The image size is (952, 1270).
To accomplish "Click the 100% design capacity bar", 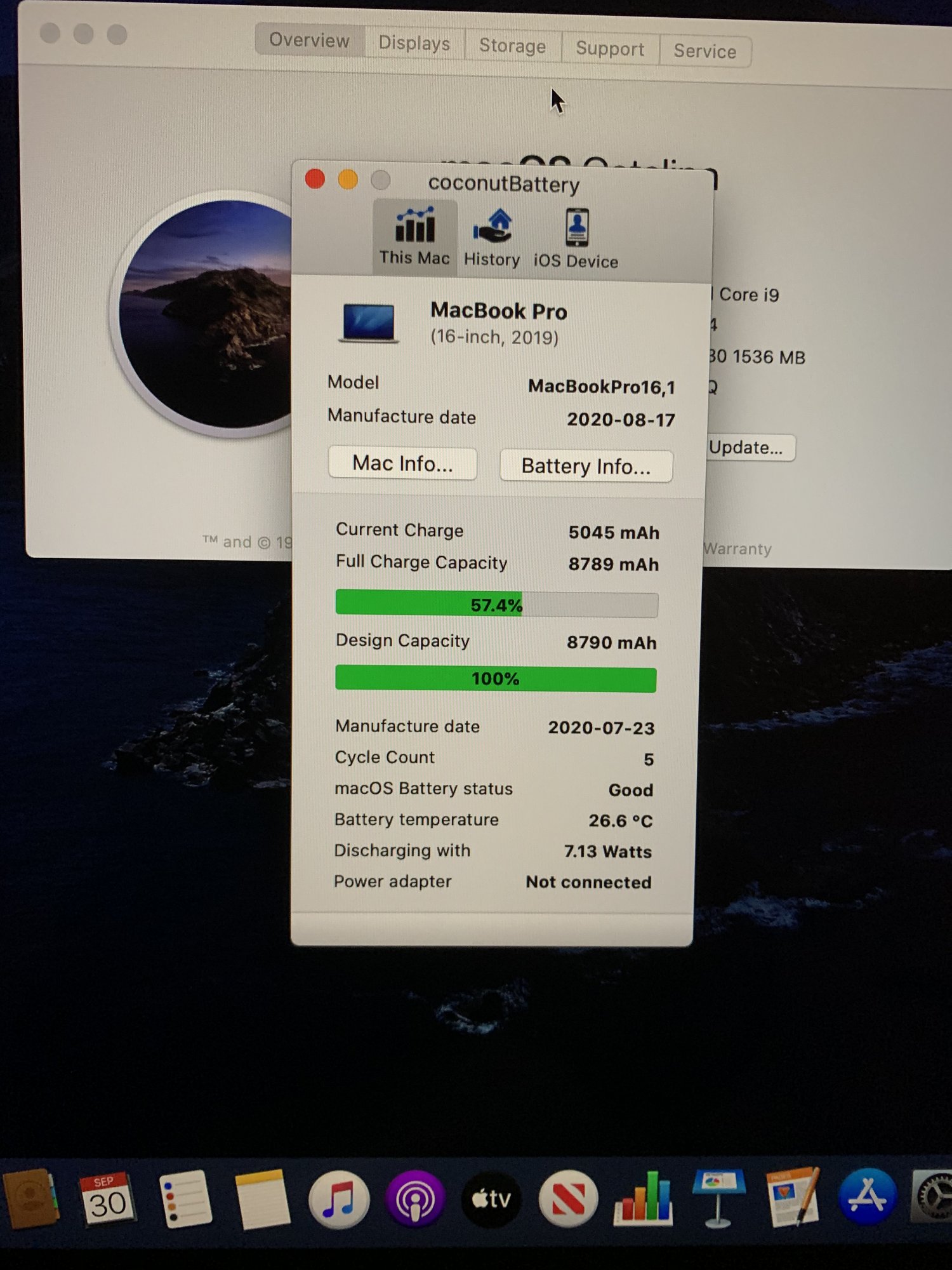I will (x=495, y=678).
